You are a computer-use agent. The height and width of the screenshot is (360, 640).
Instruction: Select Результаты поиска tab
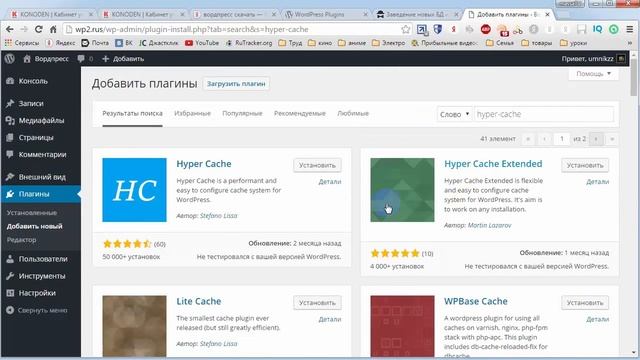(x=132, y=113)
